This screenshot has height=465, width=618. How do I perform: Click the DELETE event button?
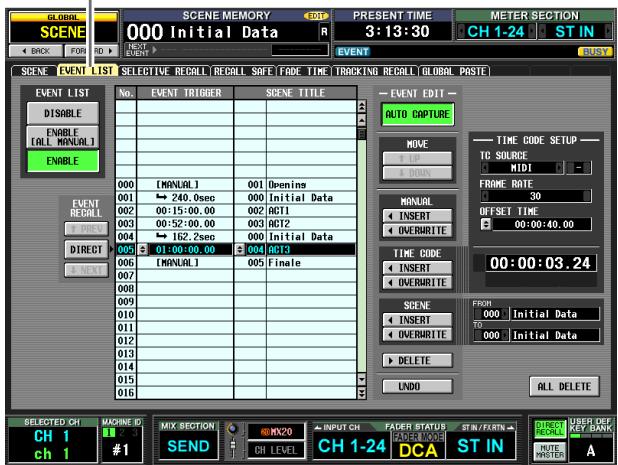coord(417,361)
